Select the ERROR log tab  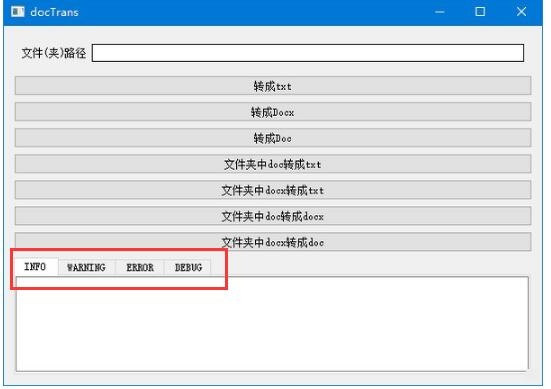(140, 268)
